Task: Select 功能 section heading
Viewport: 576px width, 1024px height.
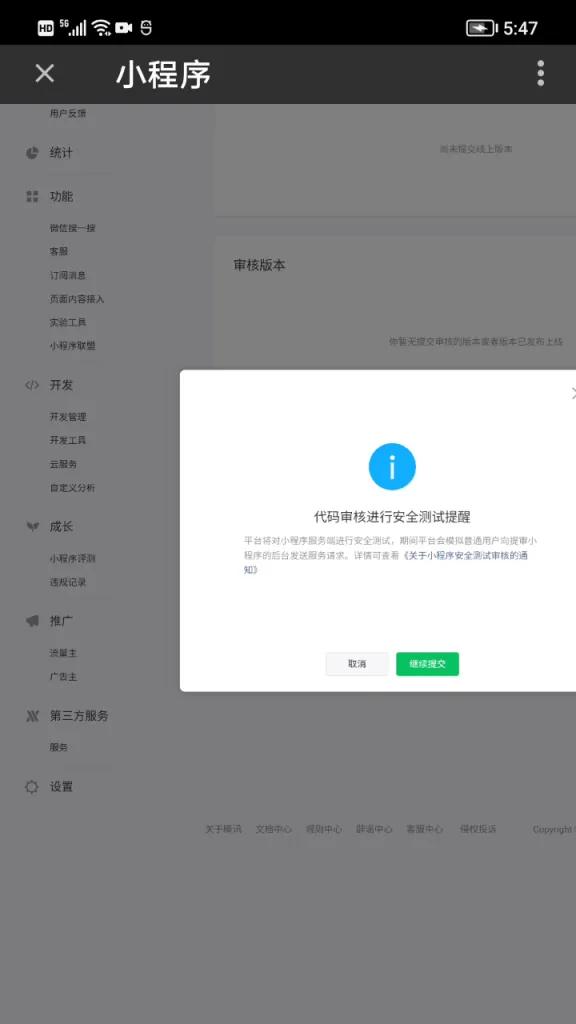Action: coord(61,197)
